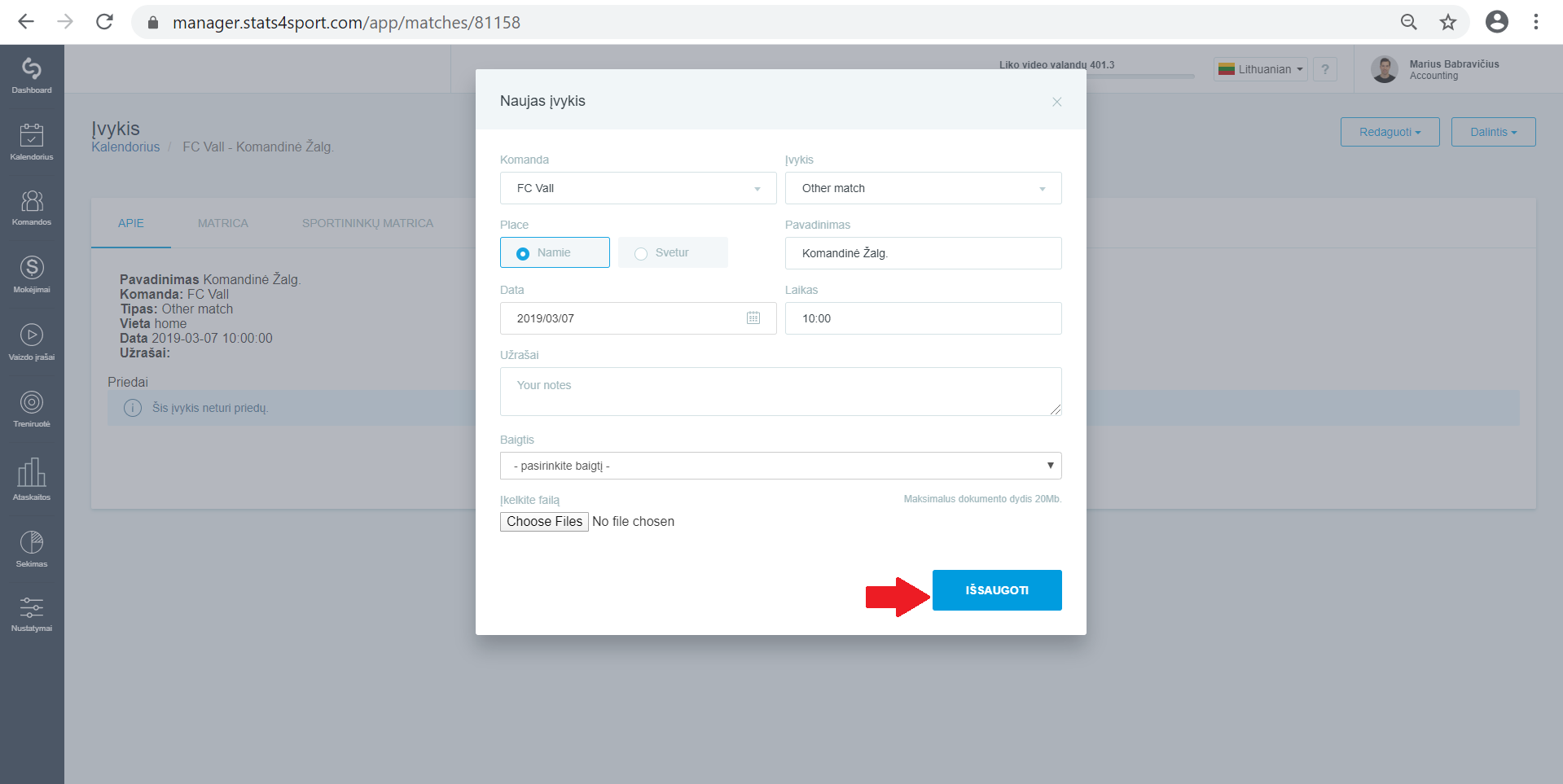This screenshot has height=784, width=1563.
Task: Switch to SPORTININKŲ MATRICA tab
Action: [367, 223]
